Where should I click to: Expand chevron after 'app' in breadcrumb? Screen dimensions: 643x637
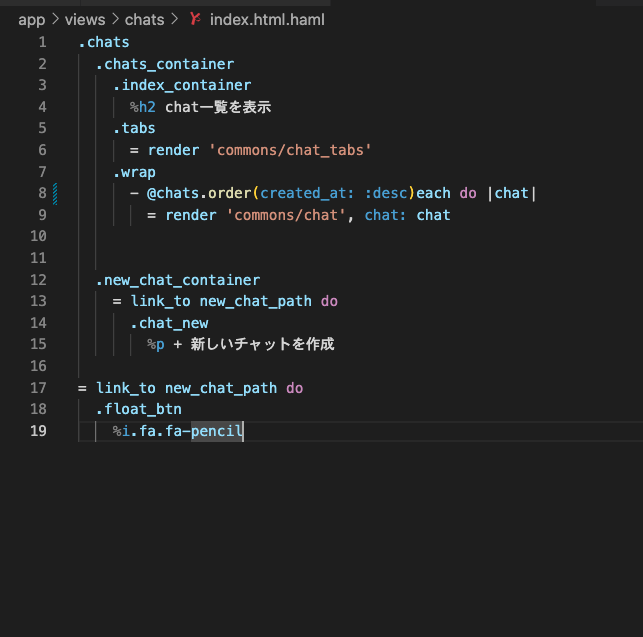(55, 19)
